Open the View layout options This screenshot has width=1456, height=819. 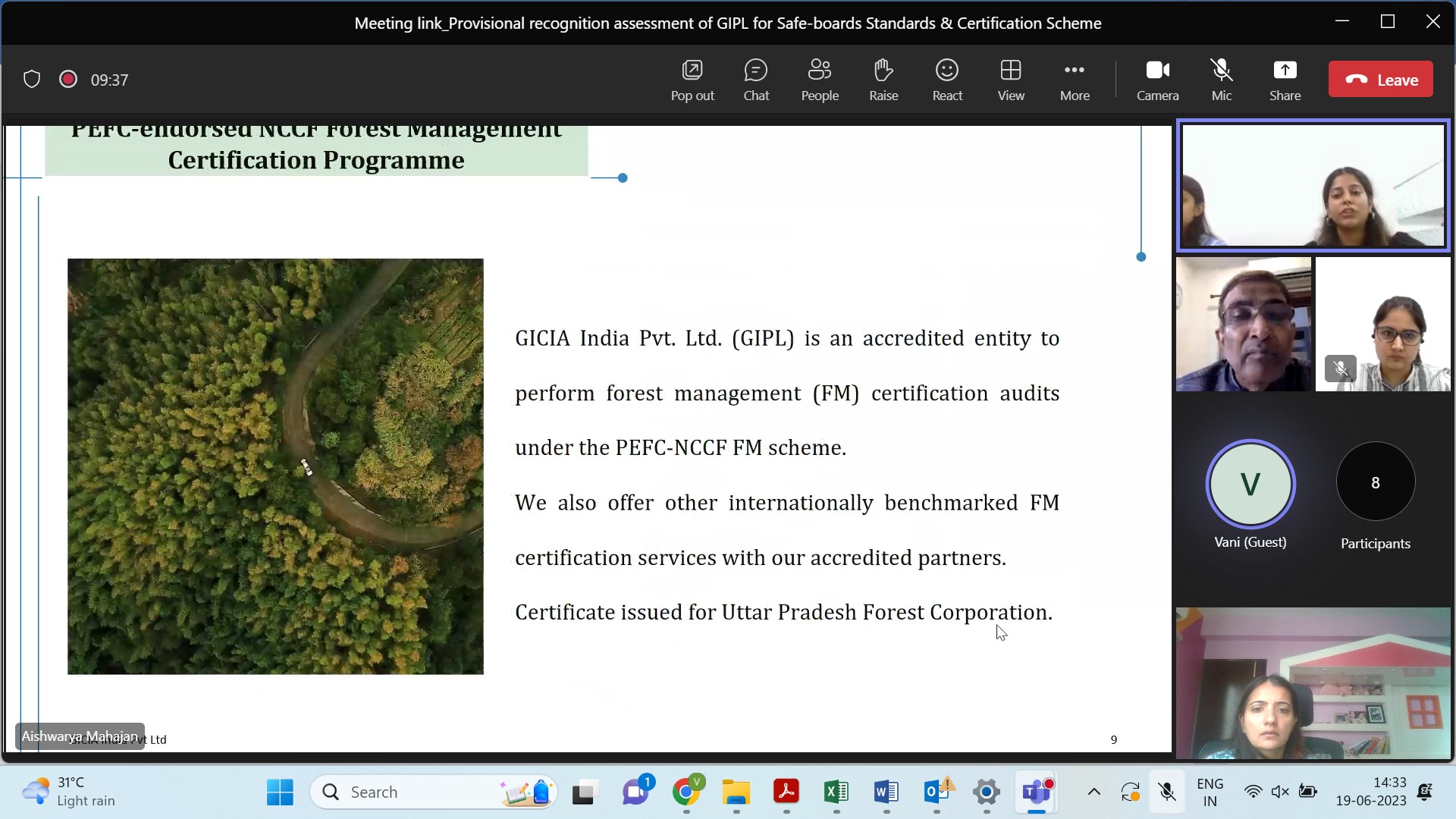[x=1010, y=79]
